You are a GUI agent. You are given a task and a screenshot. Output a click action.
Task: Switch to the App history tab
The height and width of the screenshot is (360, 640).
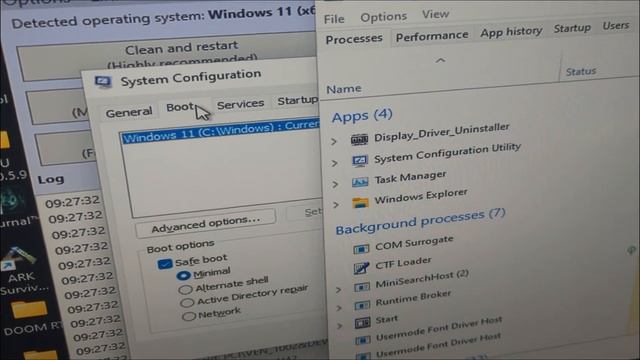click(x=511, y=32)
